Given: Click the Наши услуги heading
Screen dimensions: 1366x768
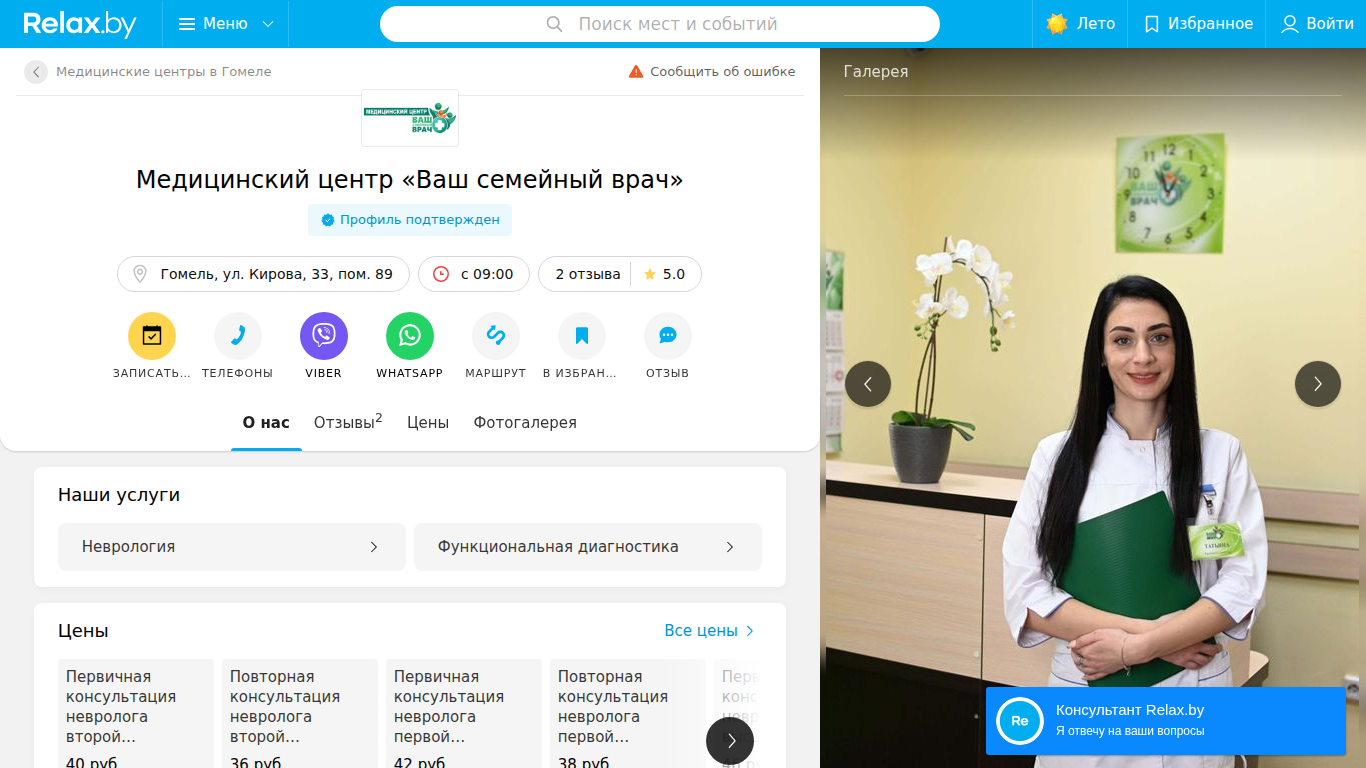Looking at the screenshot, I should click(x=119, y=495).
